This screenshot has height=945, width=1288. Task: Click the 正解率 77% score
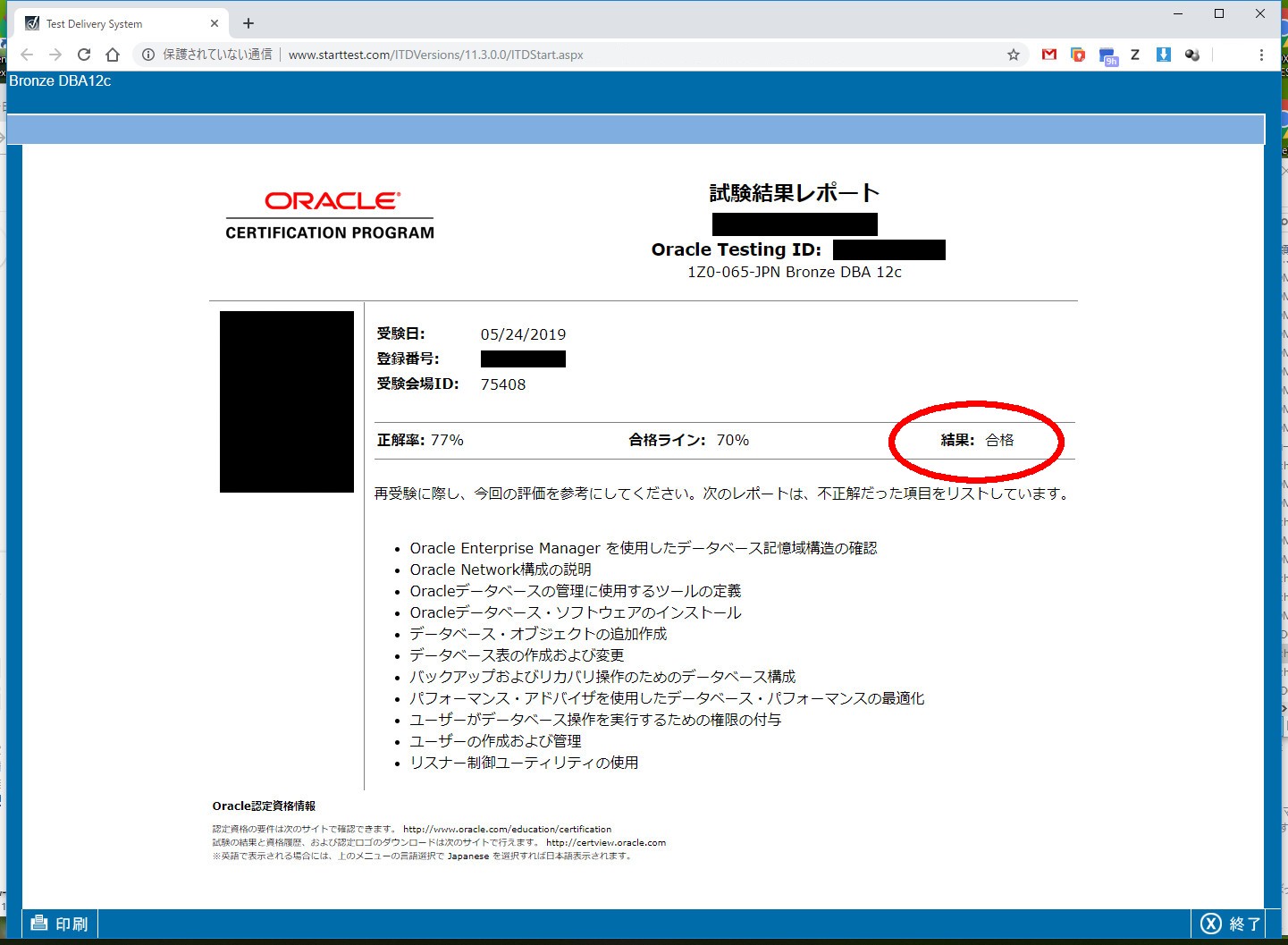420,440
